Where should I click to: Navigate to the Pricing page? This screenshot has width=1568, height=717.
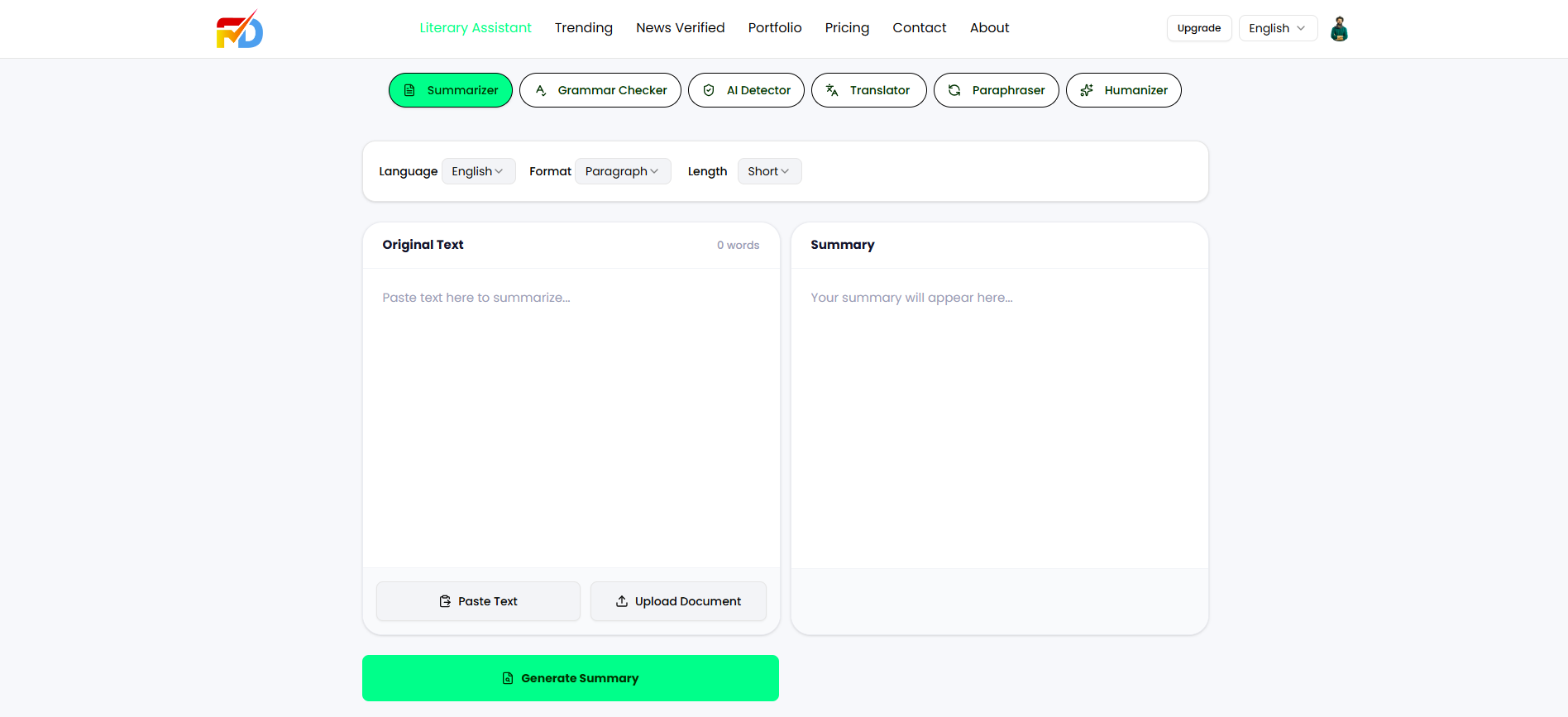coord(847,28)
